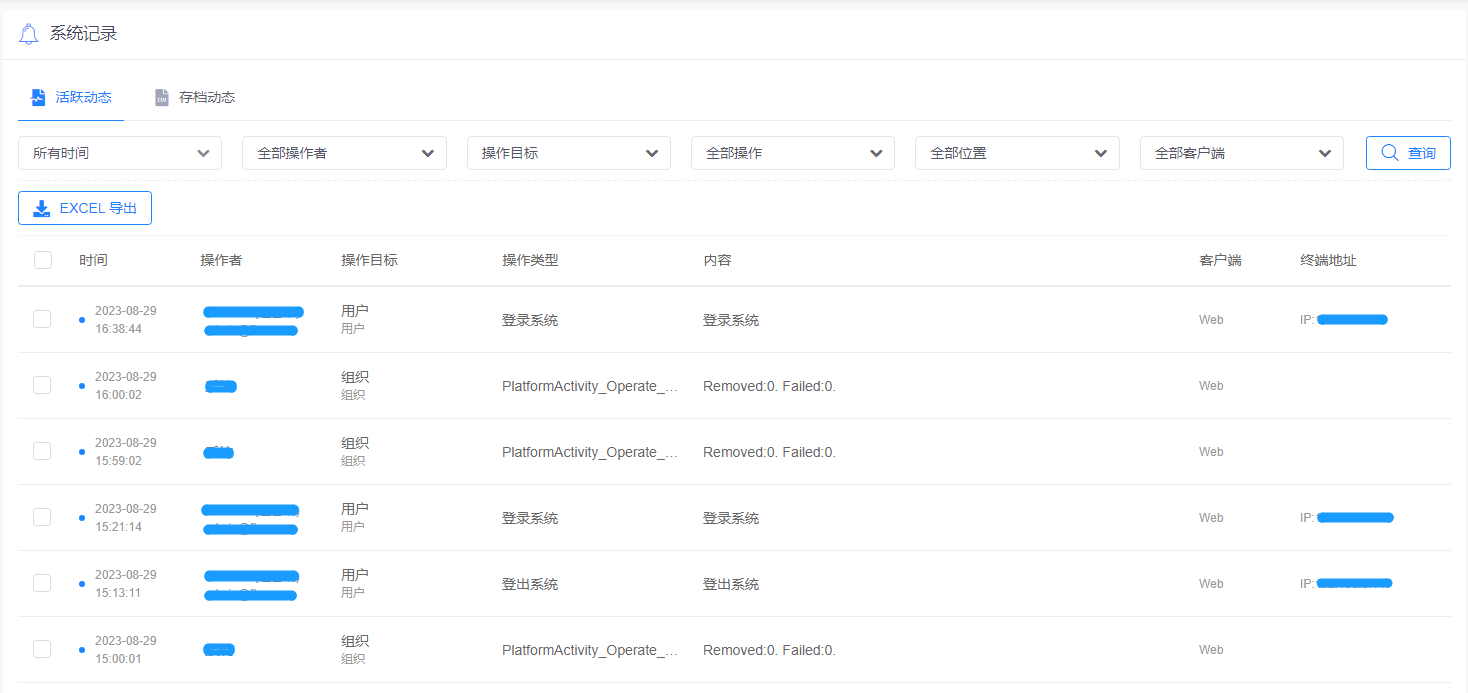Viewport: 1468px width, 693px height.
Task: Check the box for the 16:38:44 record
Action: coord(42,319)
